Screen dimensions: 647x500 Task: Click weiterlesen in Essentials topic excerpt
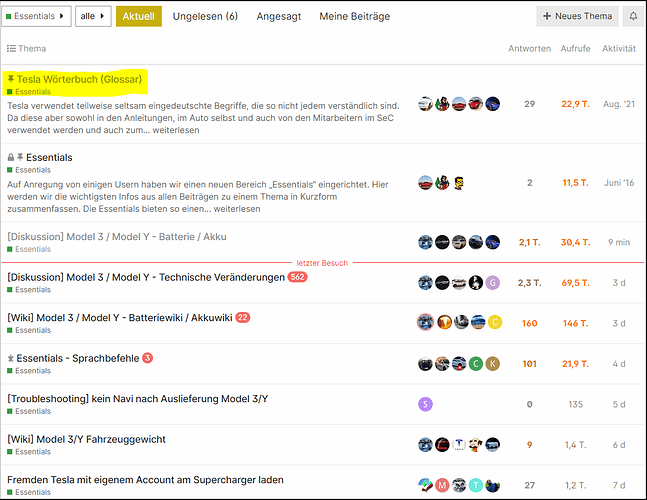(237, 209)
